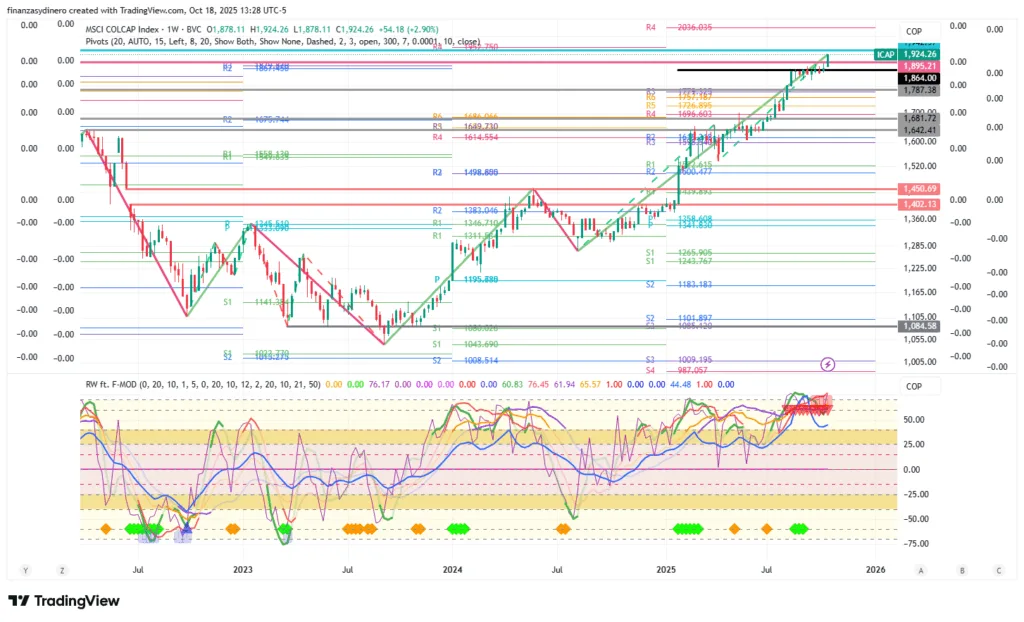Click the pink 1,895.21 price level label
Image resolution: width=1024 pixels, height=622 pixels.
tap(918, 66)
